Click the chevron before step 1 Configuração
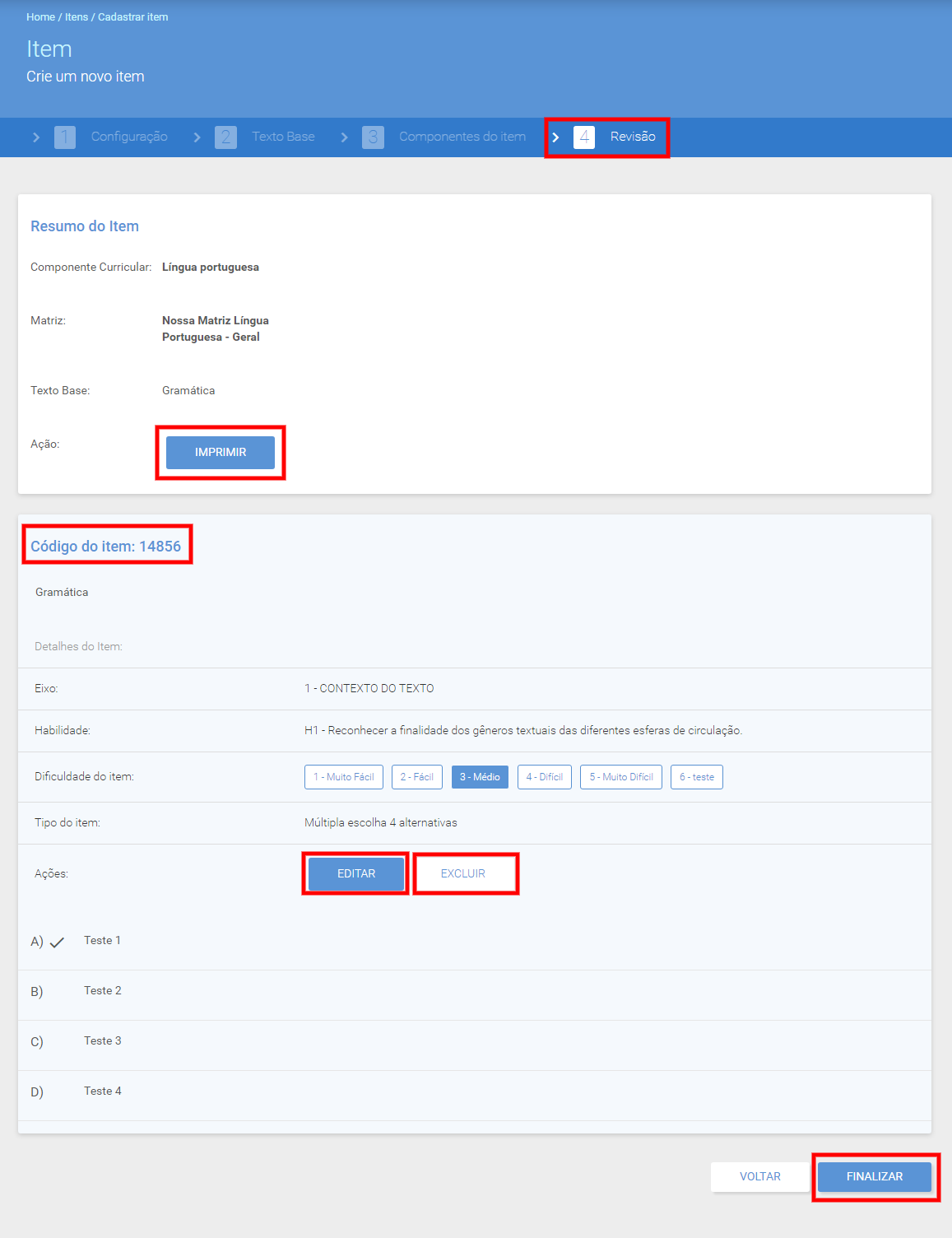Image resolution: width=952 pixels, height=1238 pixels. [36, 137]
